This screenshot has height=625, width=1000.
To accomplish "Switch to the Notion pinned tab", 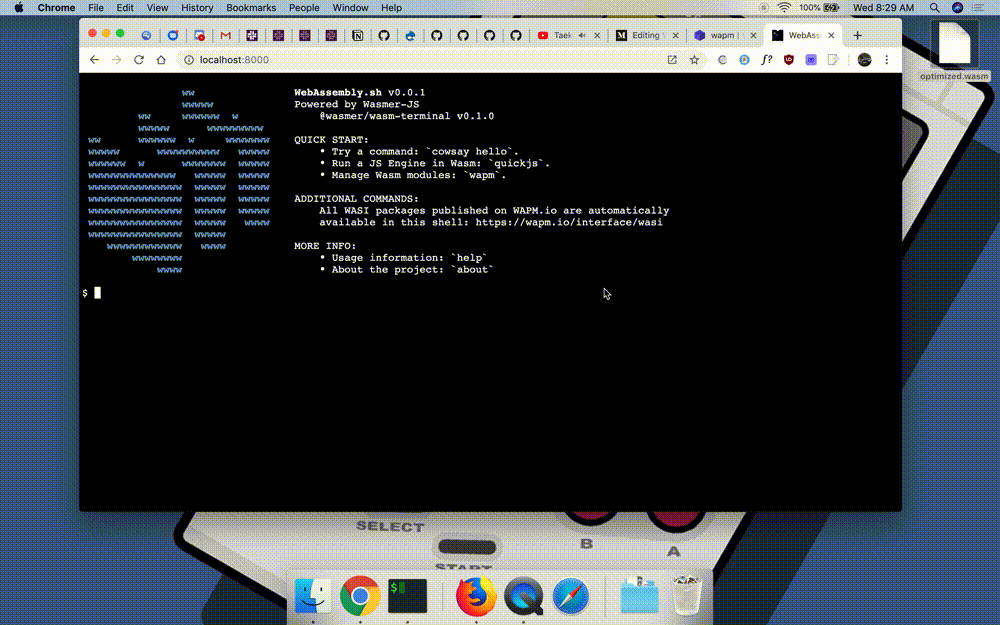I will [358, 35].
